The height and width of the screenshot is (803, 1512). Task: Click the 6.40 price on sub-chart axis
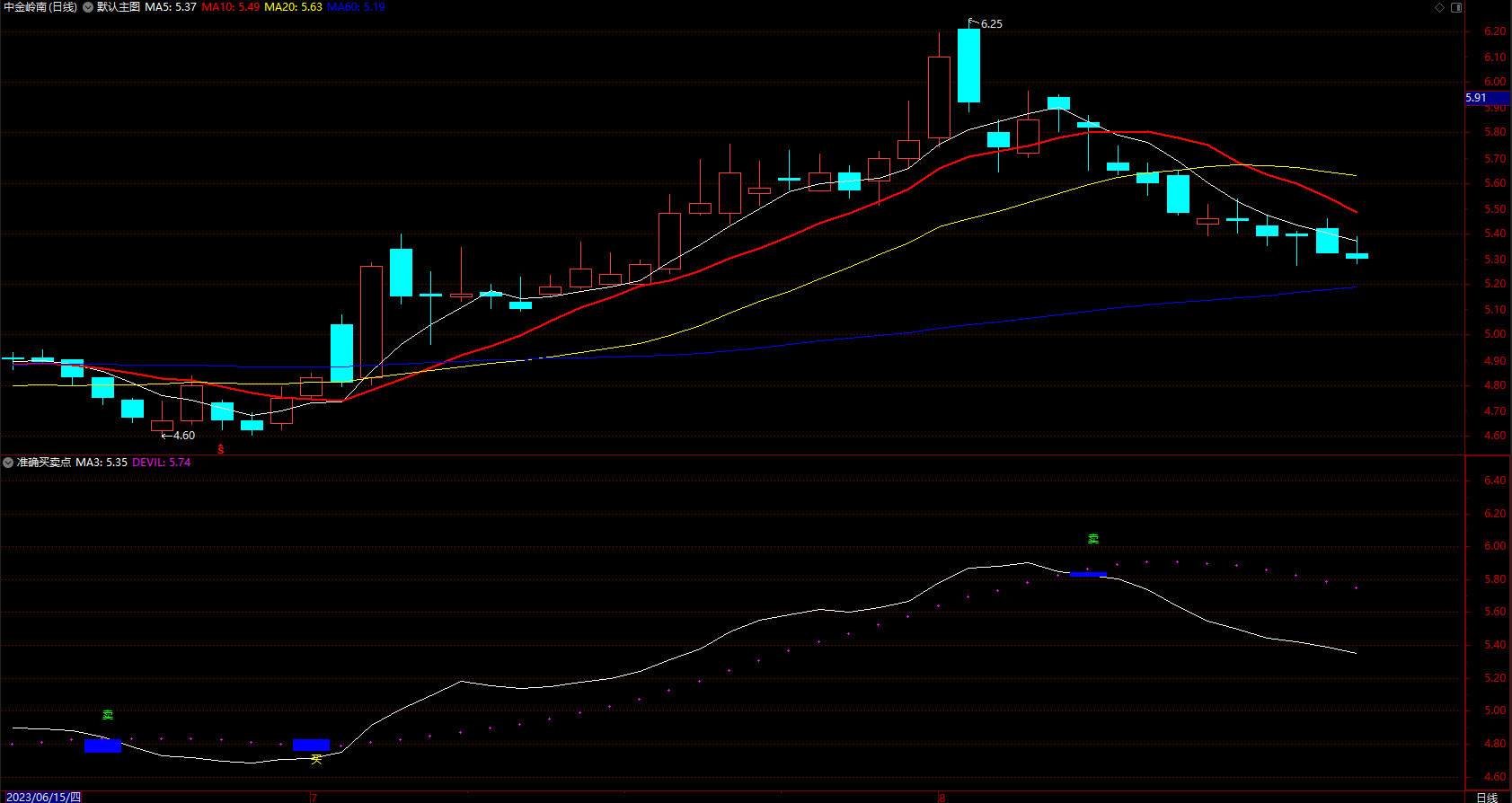(1495, 481)
